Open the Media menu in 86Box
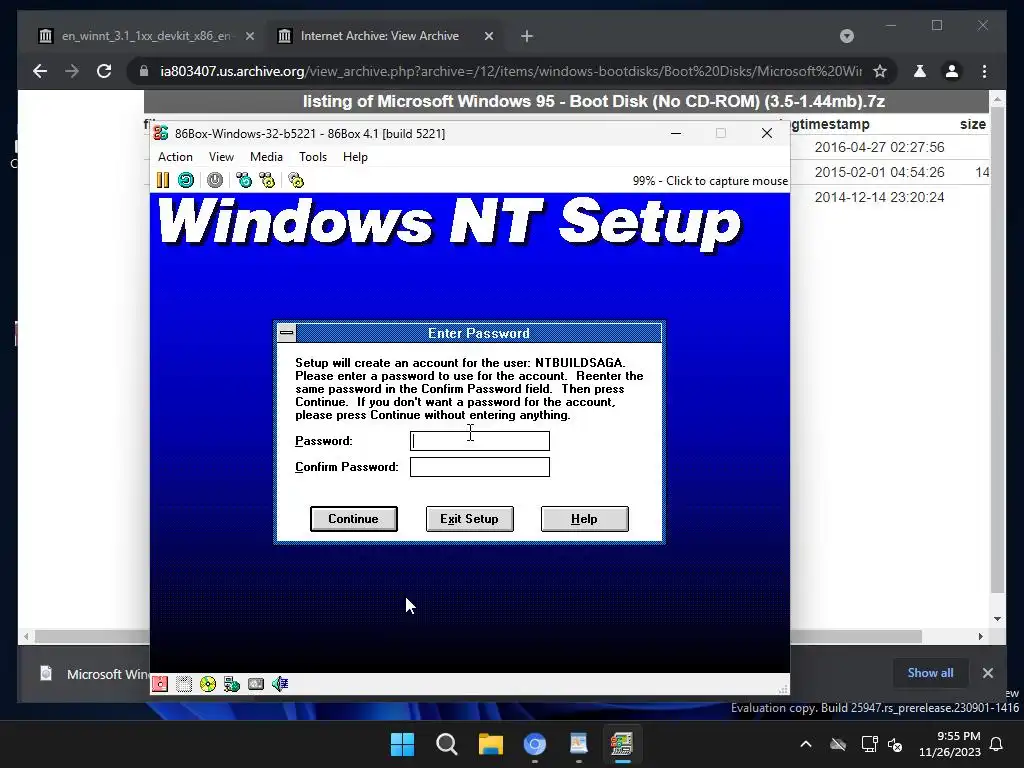1024x768 pixels. (266, 157)
